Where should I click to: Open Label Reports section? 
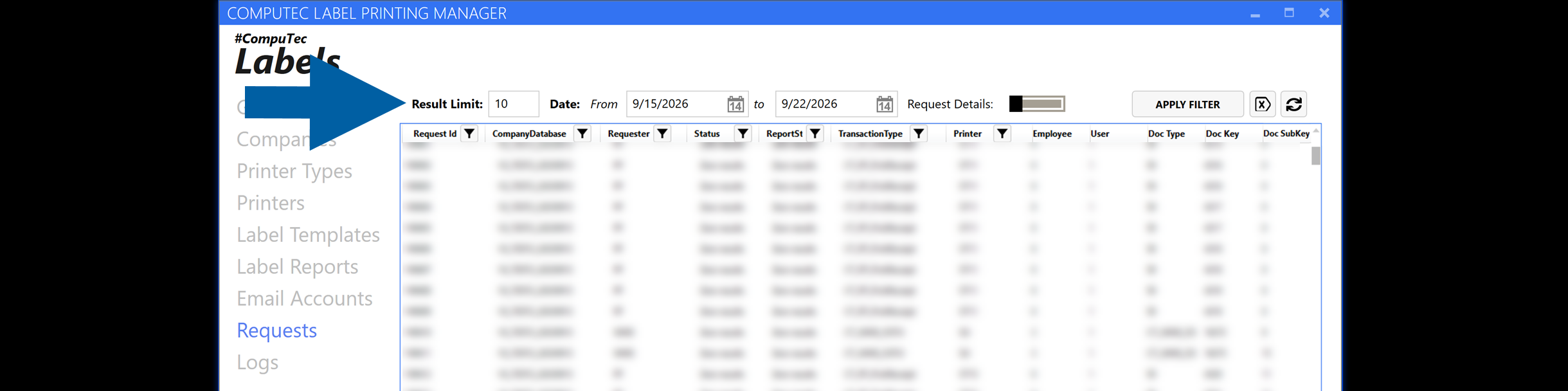pyautogui.click(x=297, y=267)
